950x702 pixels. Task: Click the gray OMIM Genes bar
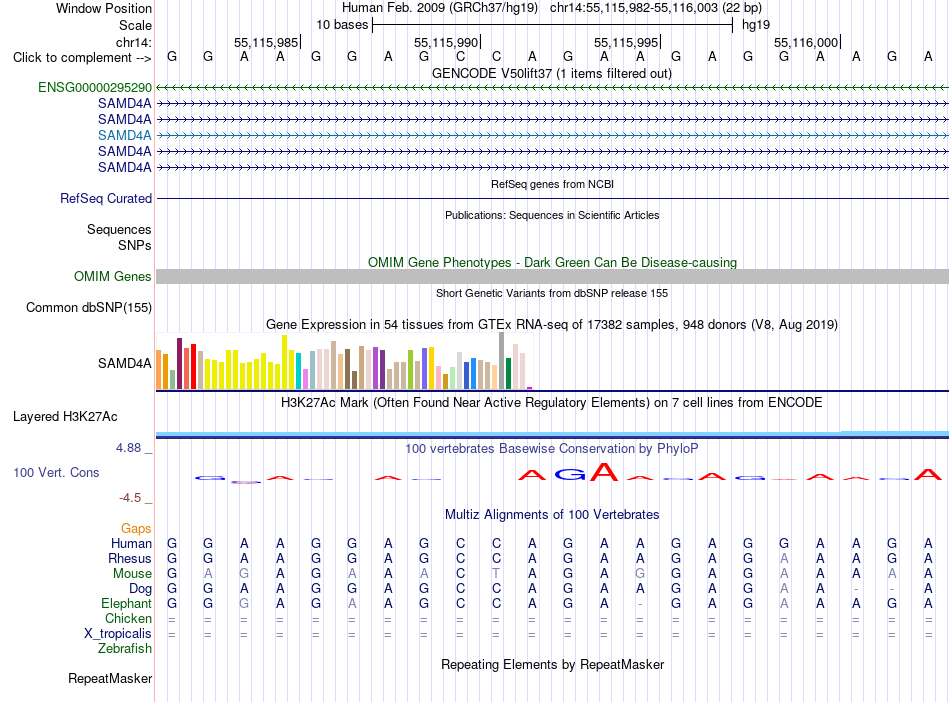point(552,277)
